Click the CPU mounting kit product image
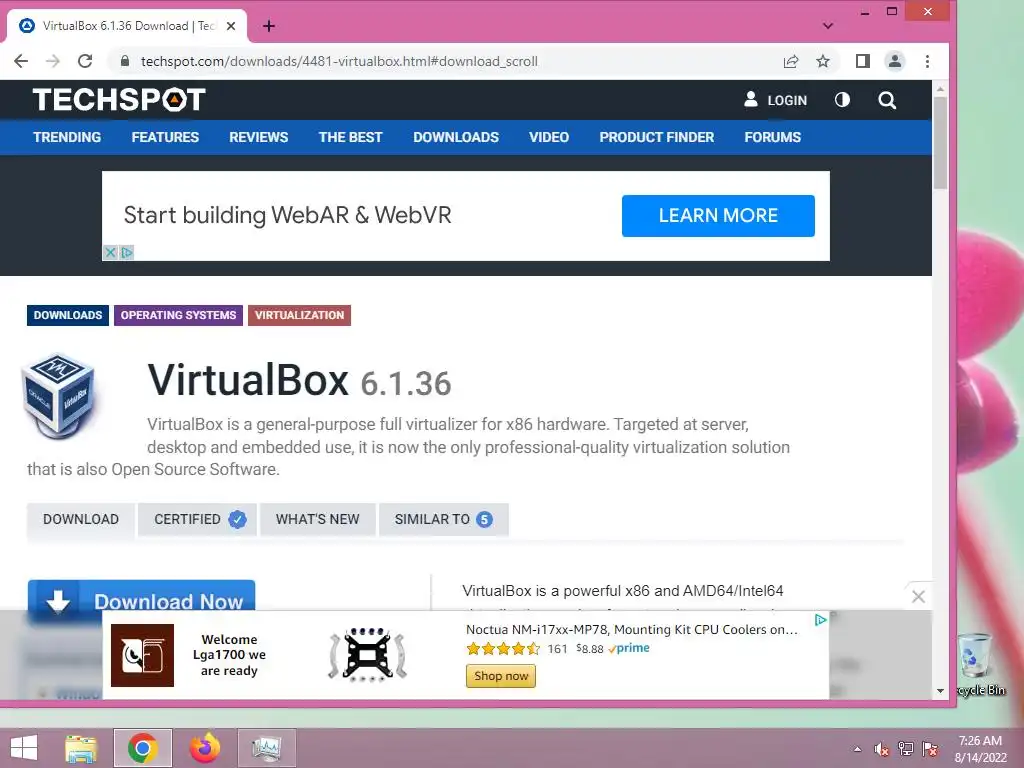 [368, 655]
